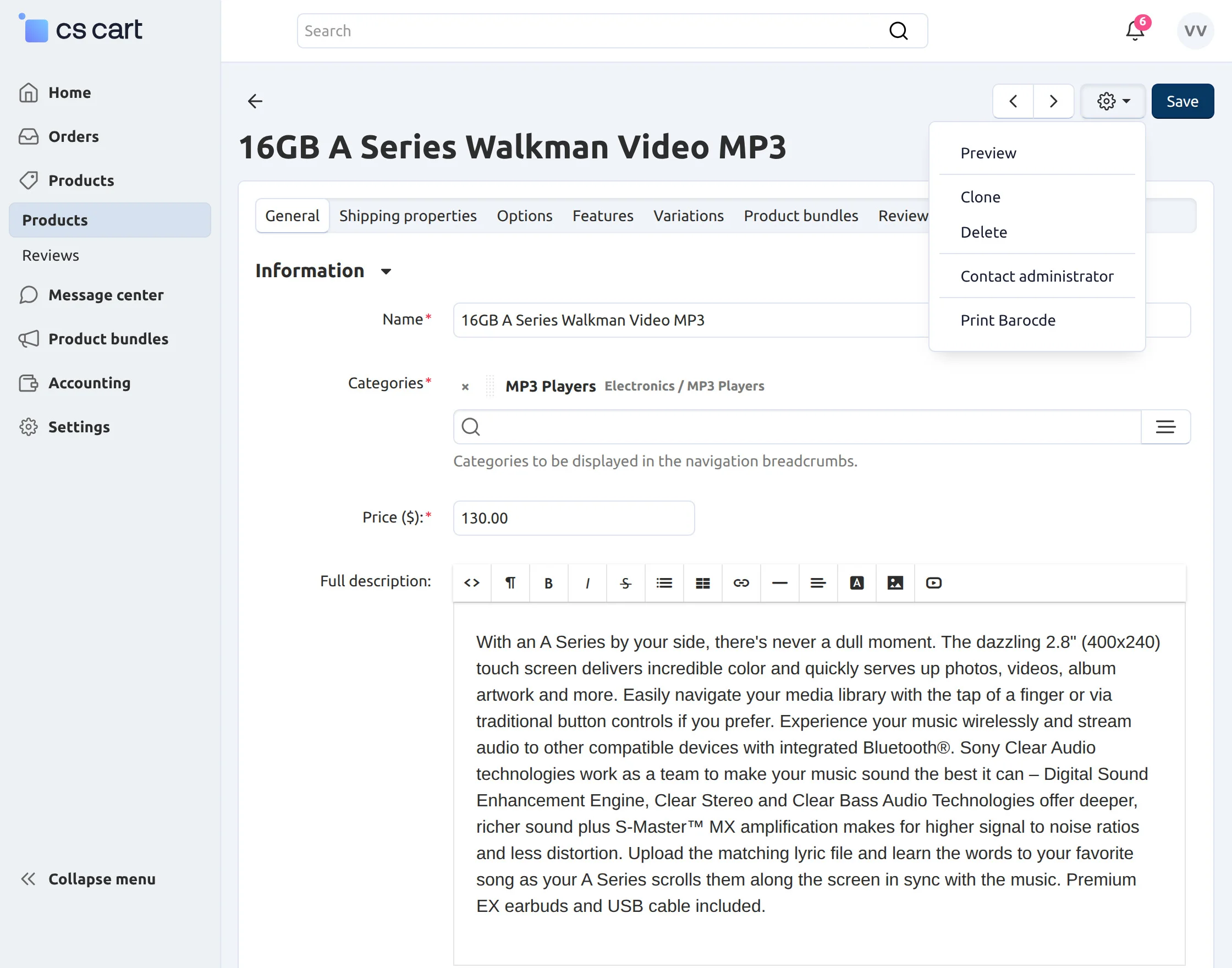1232x968 pixels.
Task: Click the strikethrough formatting icon
Action: 625,582
